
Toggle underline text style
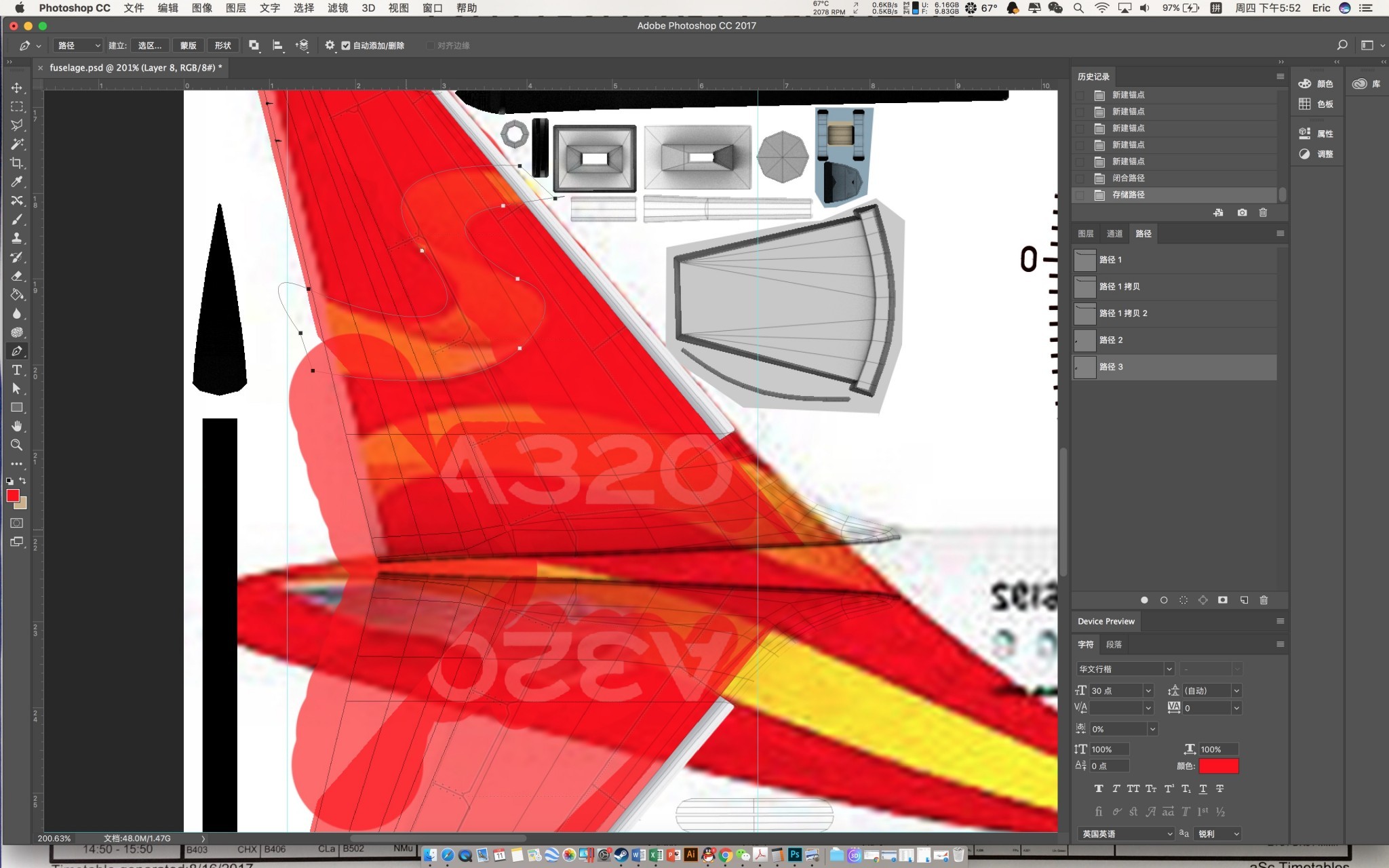click(x=1203, y=789)
